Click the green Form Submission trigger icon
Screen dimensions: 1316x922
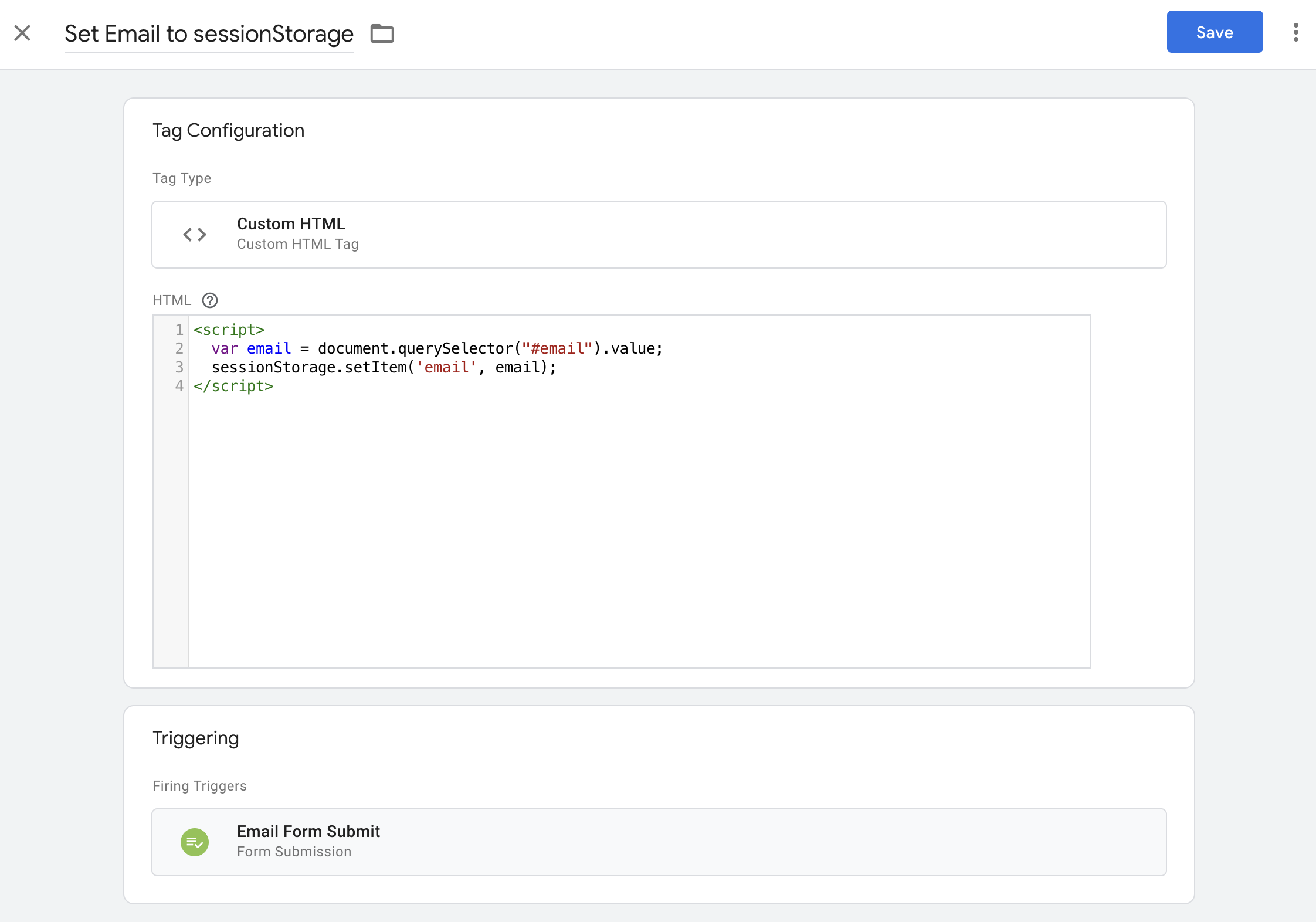pos(195,842)
